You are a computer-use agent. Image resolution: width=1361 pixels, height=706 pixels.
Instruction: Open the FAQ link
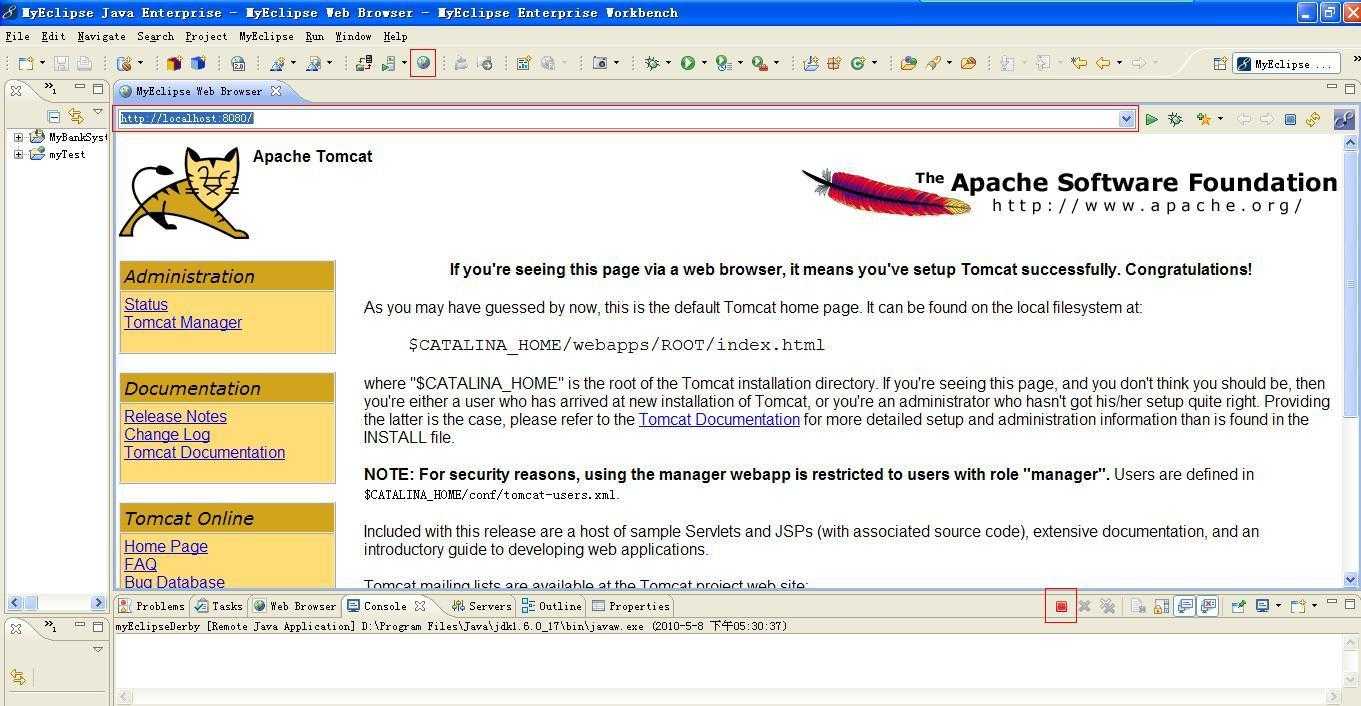[140, 564]
